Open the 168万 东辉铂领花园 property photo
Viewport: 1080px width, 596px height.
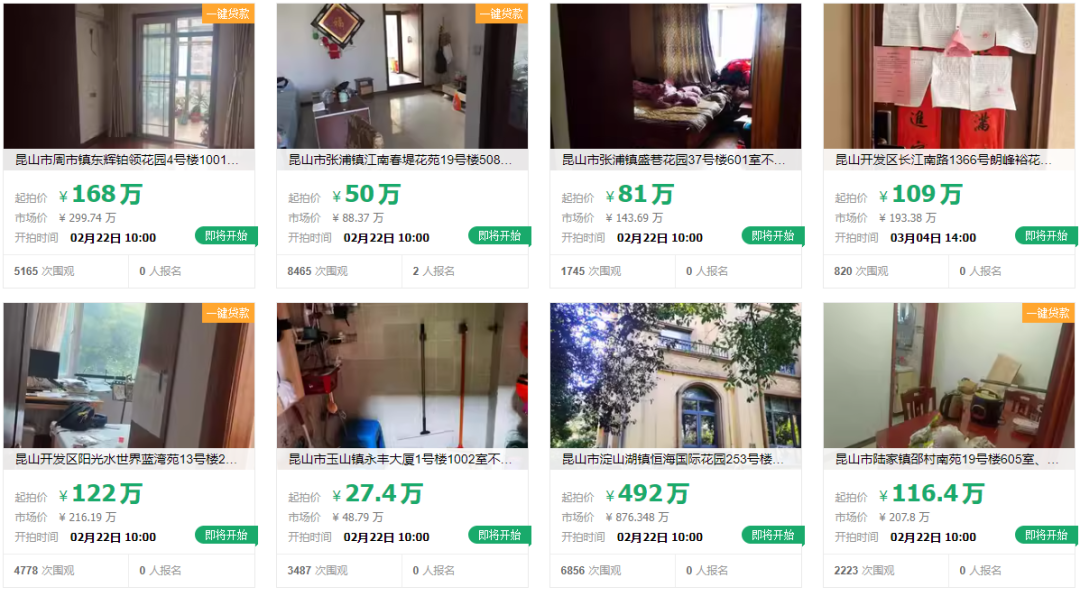click(x=129, y=76)
